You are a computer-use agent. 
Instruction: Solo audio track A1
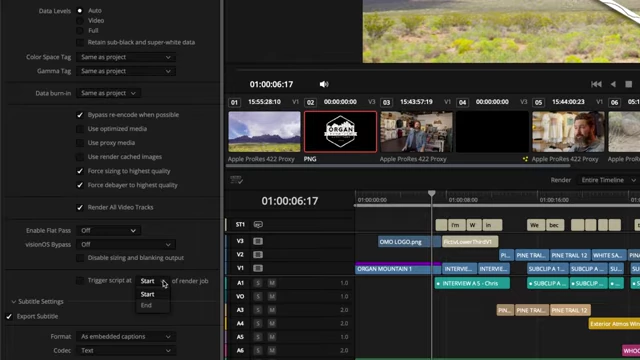pos(258,283)
